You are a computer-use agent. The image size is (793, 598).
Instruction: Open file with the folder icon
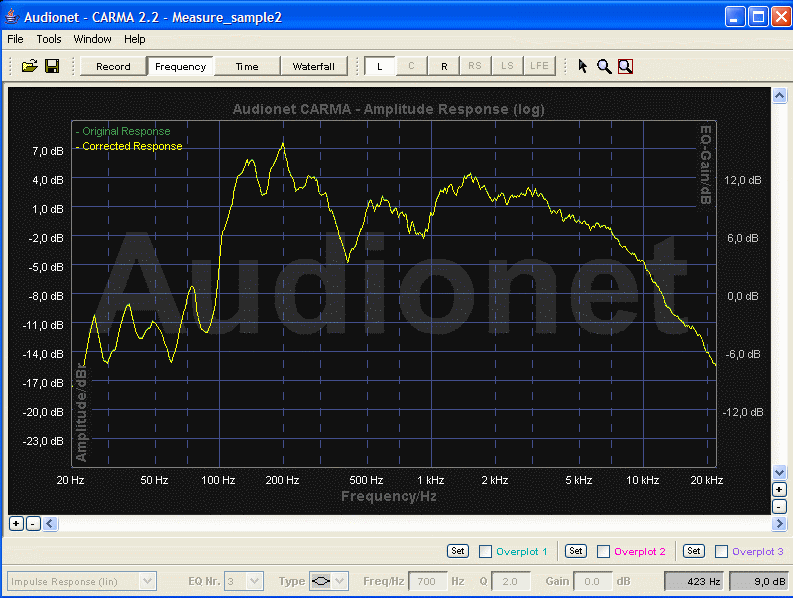[x=29, y=66]
